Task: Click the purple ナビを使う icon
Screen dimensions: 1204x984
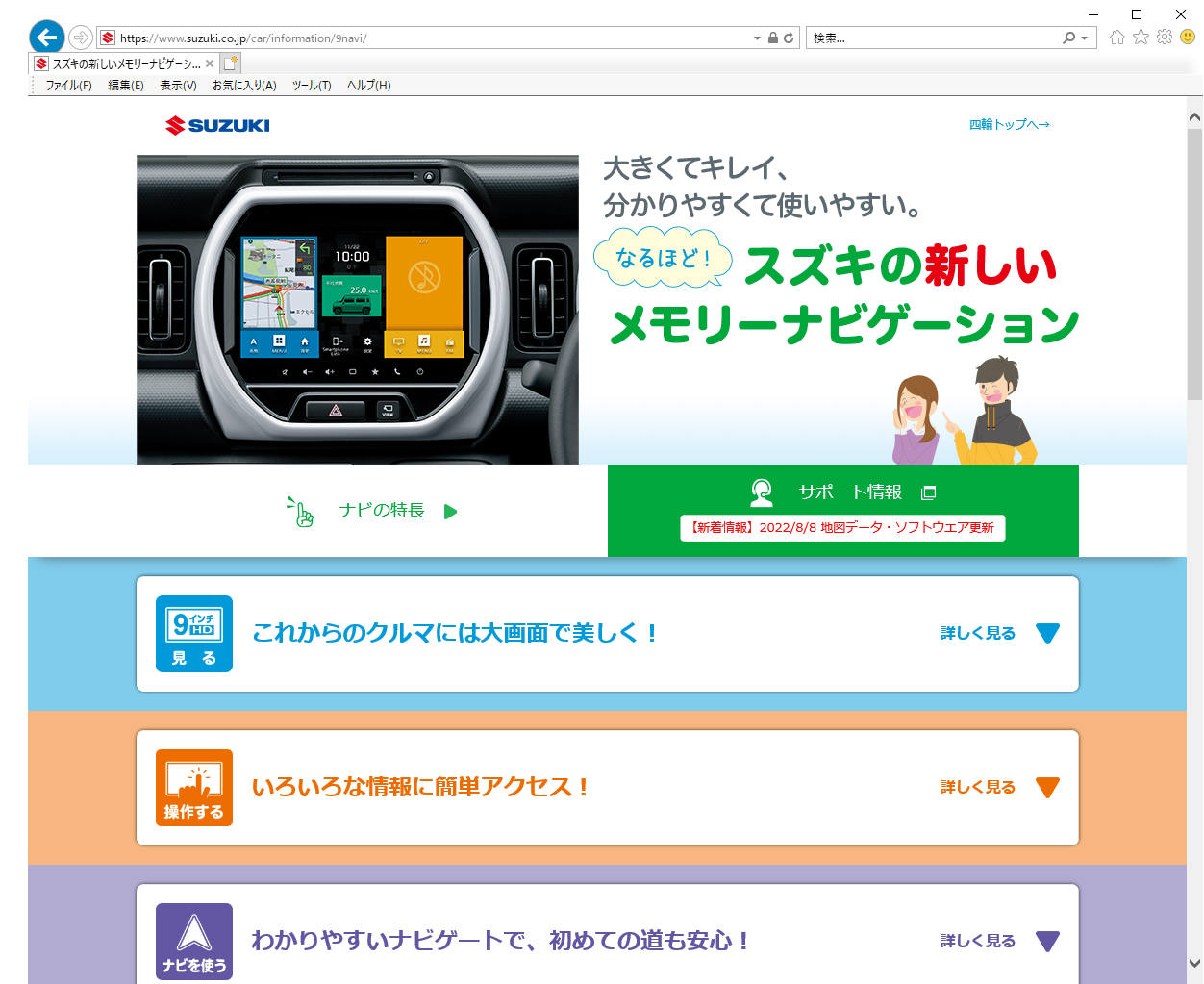Action: (194, 942)
